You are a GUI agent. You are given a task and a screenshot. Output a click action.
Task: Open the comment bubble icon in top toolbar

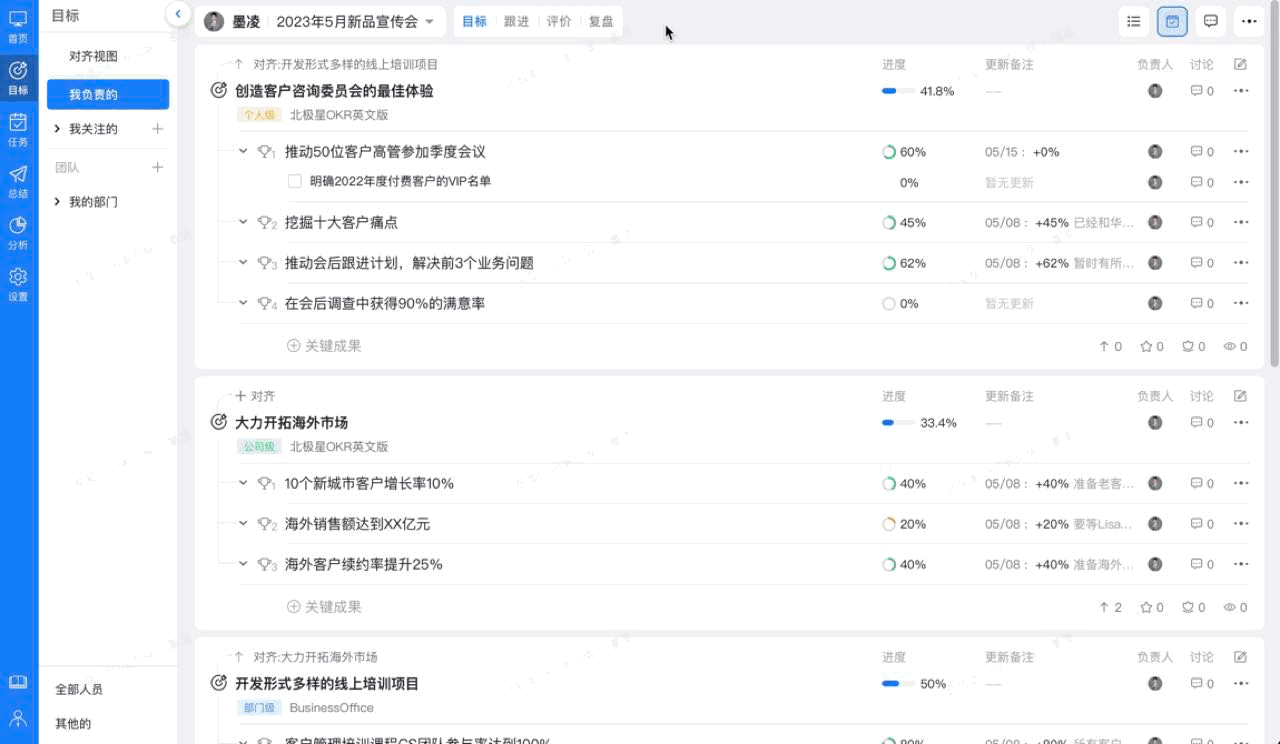[1210, 21]
